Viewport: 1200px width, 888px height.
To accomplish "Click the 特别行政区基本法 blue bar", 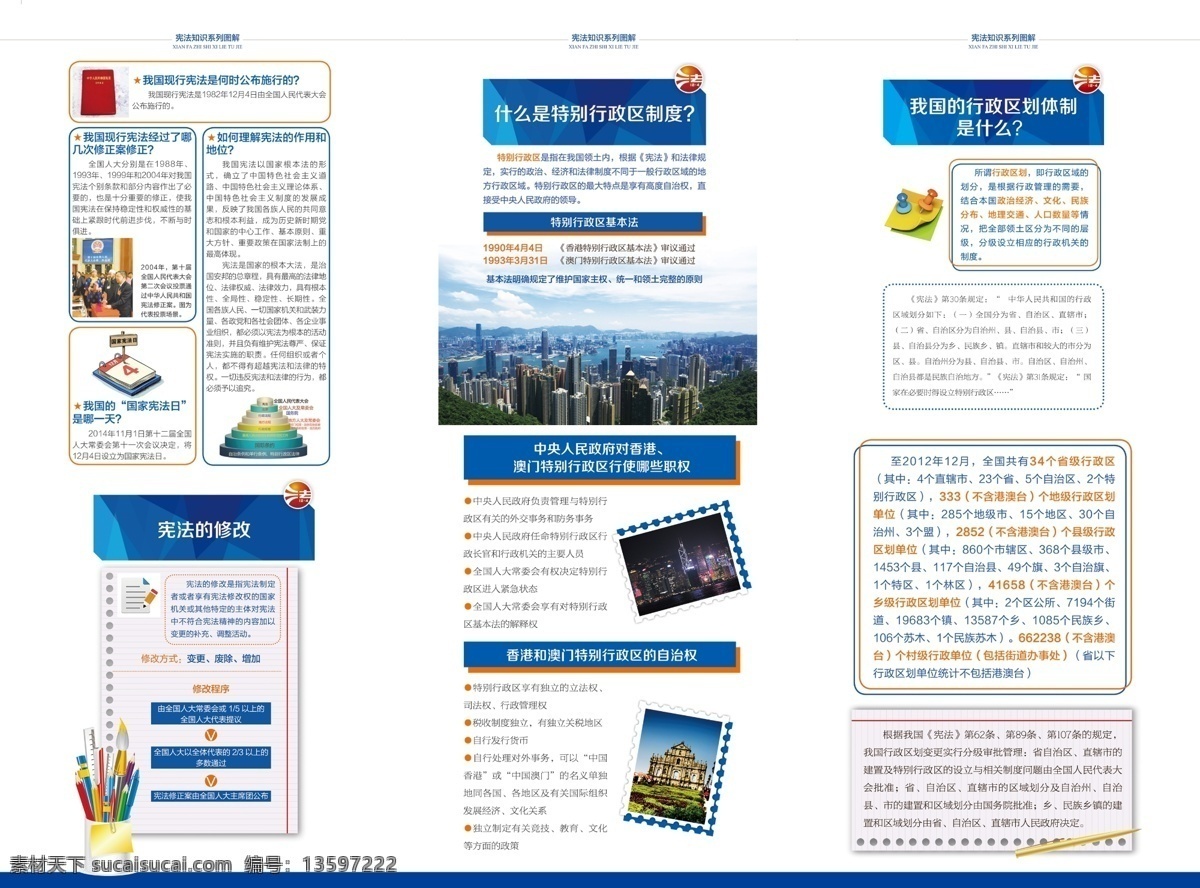I will click(594, 221).
